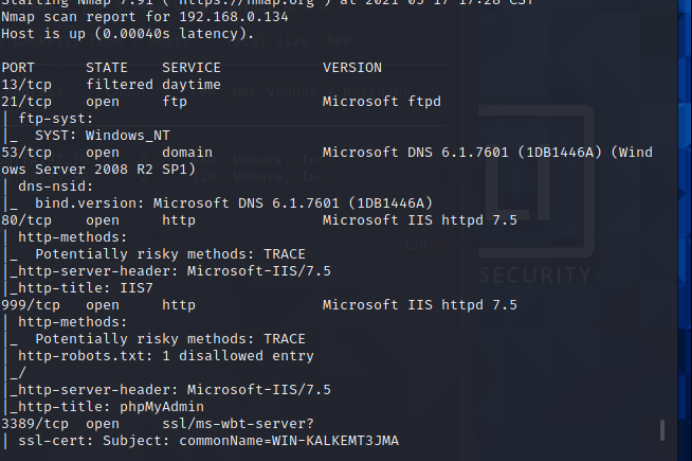Click the 13/tcp filtered daytime line
The width and height of the screenshot is (692, 461).
click(x=111, y=85)
